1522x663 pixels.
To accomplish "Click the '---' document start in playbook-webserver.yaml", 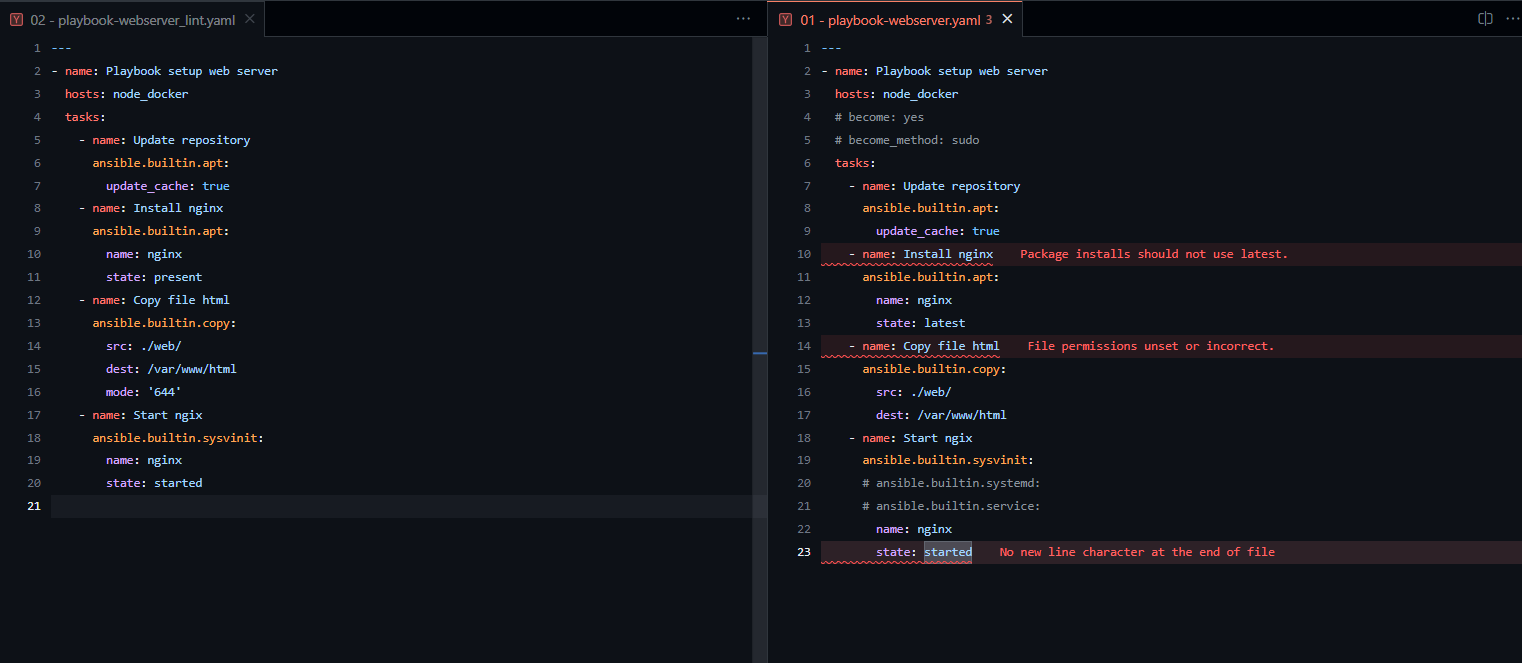I will (x=831, y=48).
